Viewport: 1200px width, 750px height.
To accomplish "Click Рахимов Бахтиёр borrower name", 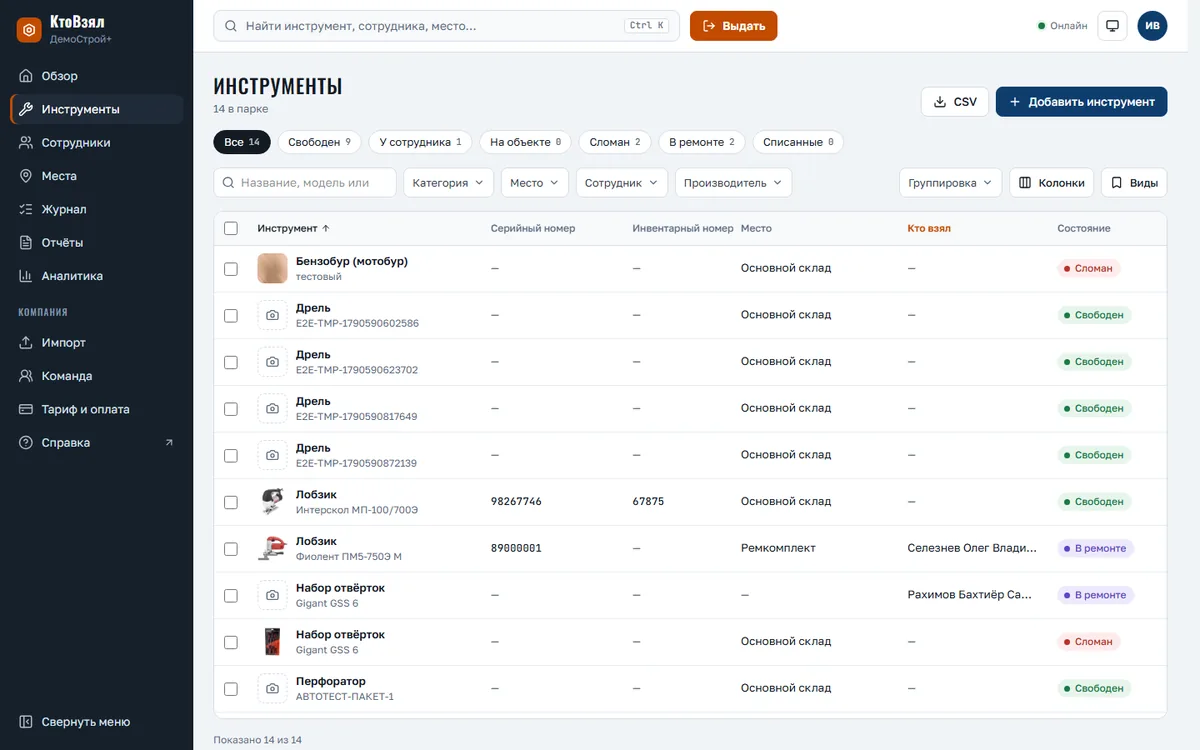I will [969, 595].
